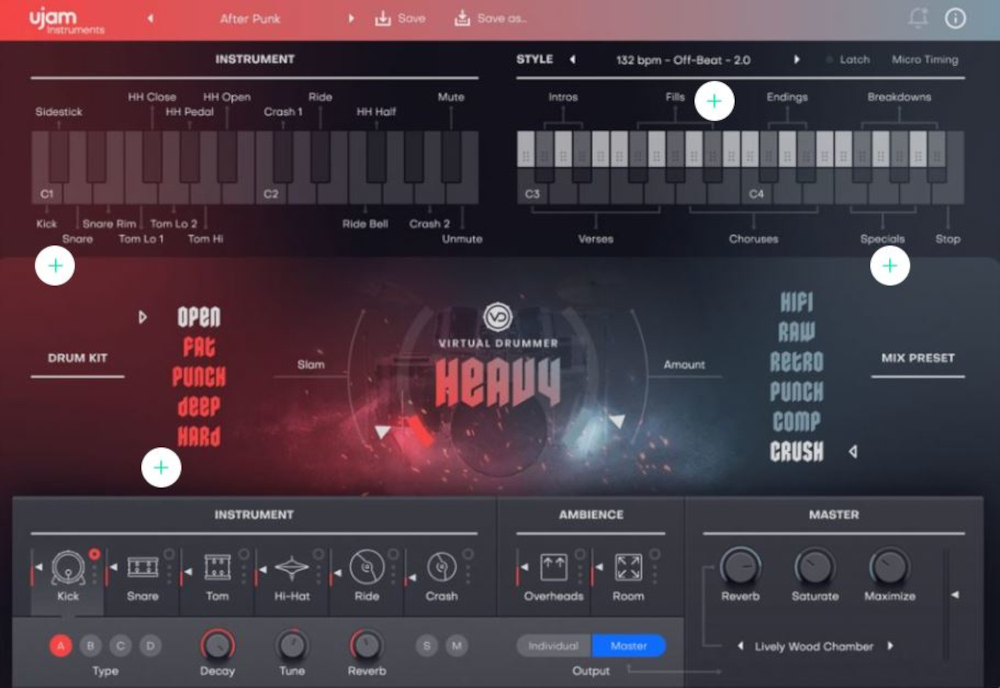Choose the OPEN drum kit
This screenshot has height=688, width=1000.
(199, 317)
